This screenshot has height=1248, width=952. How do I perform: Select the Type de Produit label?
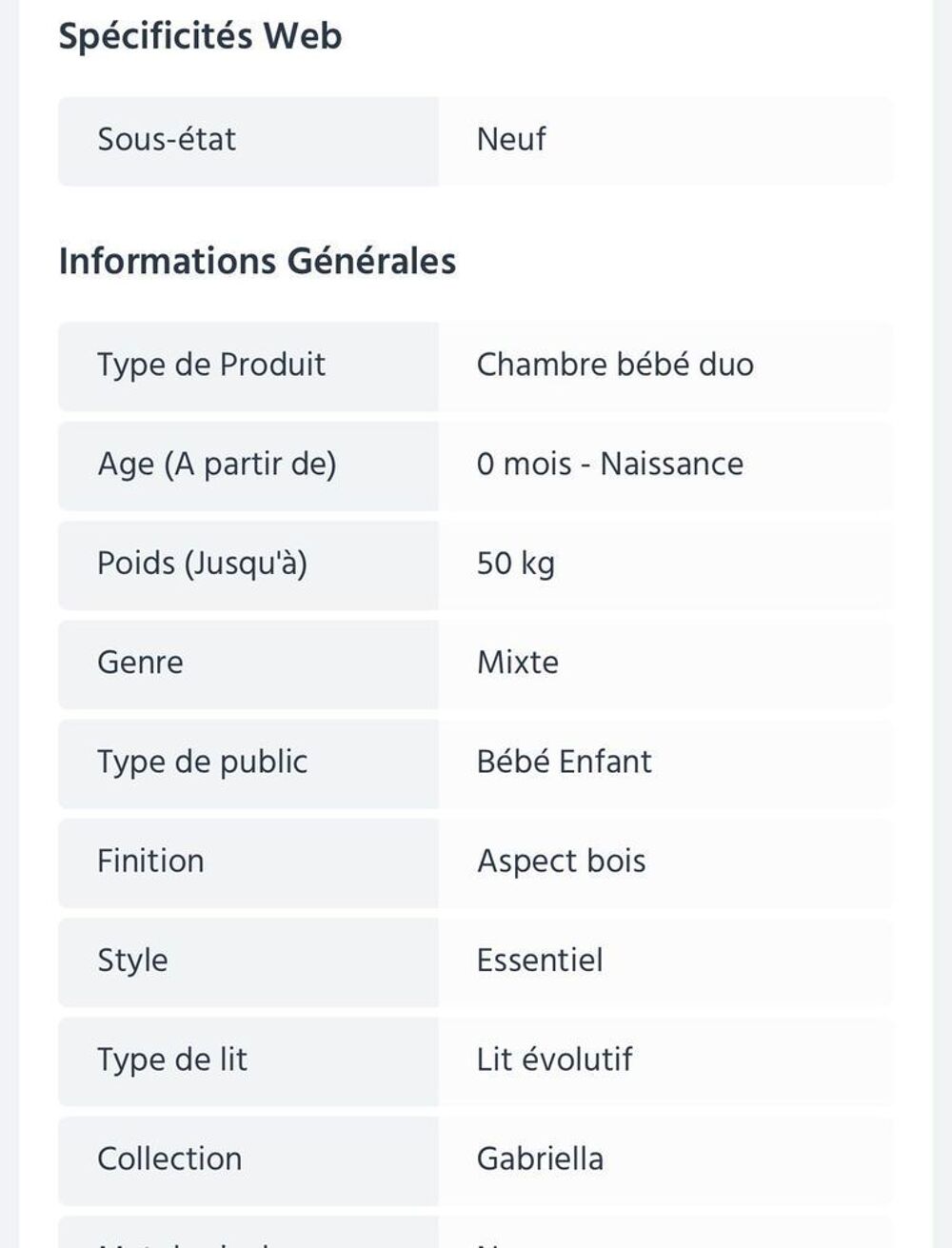tap(211, 365)
